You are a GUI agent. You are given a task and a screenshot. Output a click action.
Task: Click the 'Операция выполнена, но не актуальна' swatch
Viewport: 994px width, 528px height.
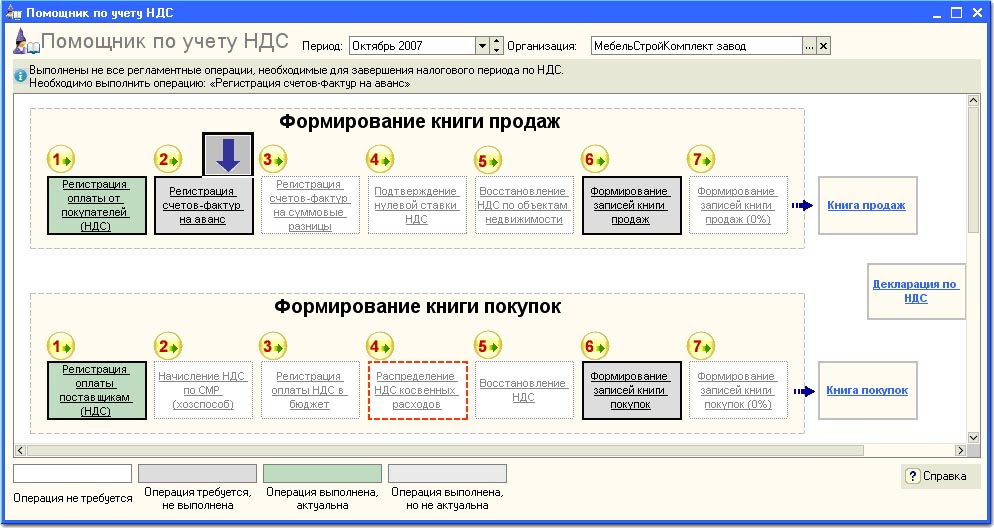pos(447,473)
